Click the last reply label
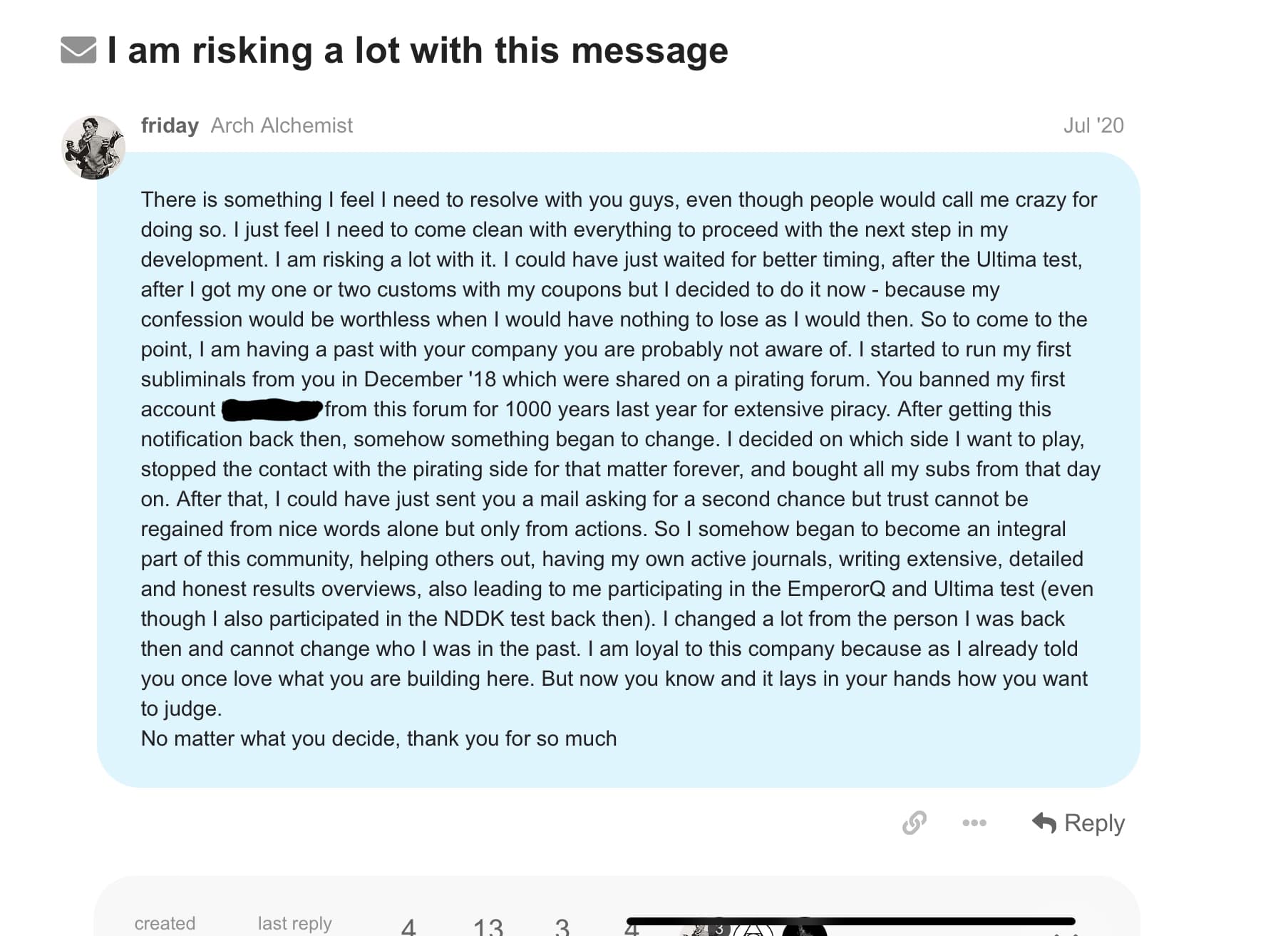Viewport: 1288px width, 936px height. click(294, 923)
